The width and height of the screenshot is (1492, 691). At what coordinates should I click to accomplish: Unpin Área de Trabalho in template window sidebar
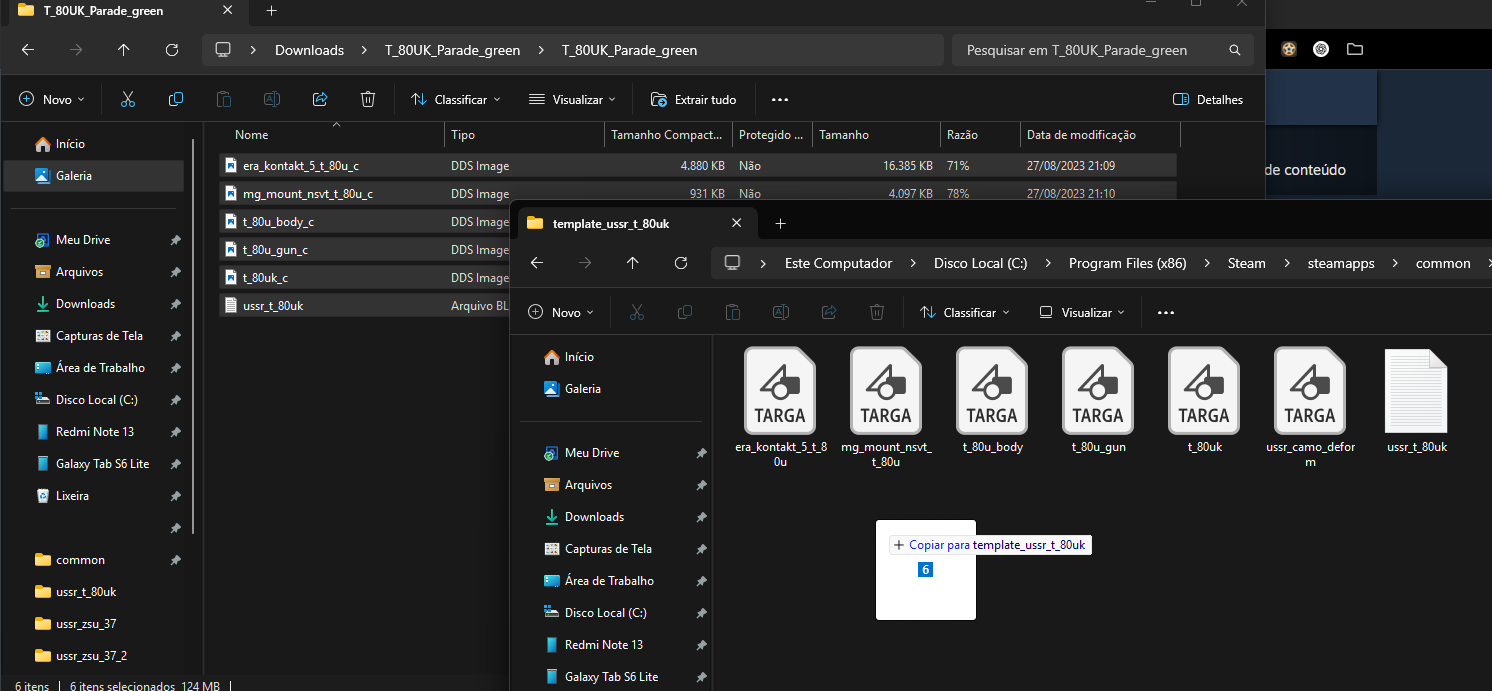(x=701, y=581)
